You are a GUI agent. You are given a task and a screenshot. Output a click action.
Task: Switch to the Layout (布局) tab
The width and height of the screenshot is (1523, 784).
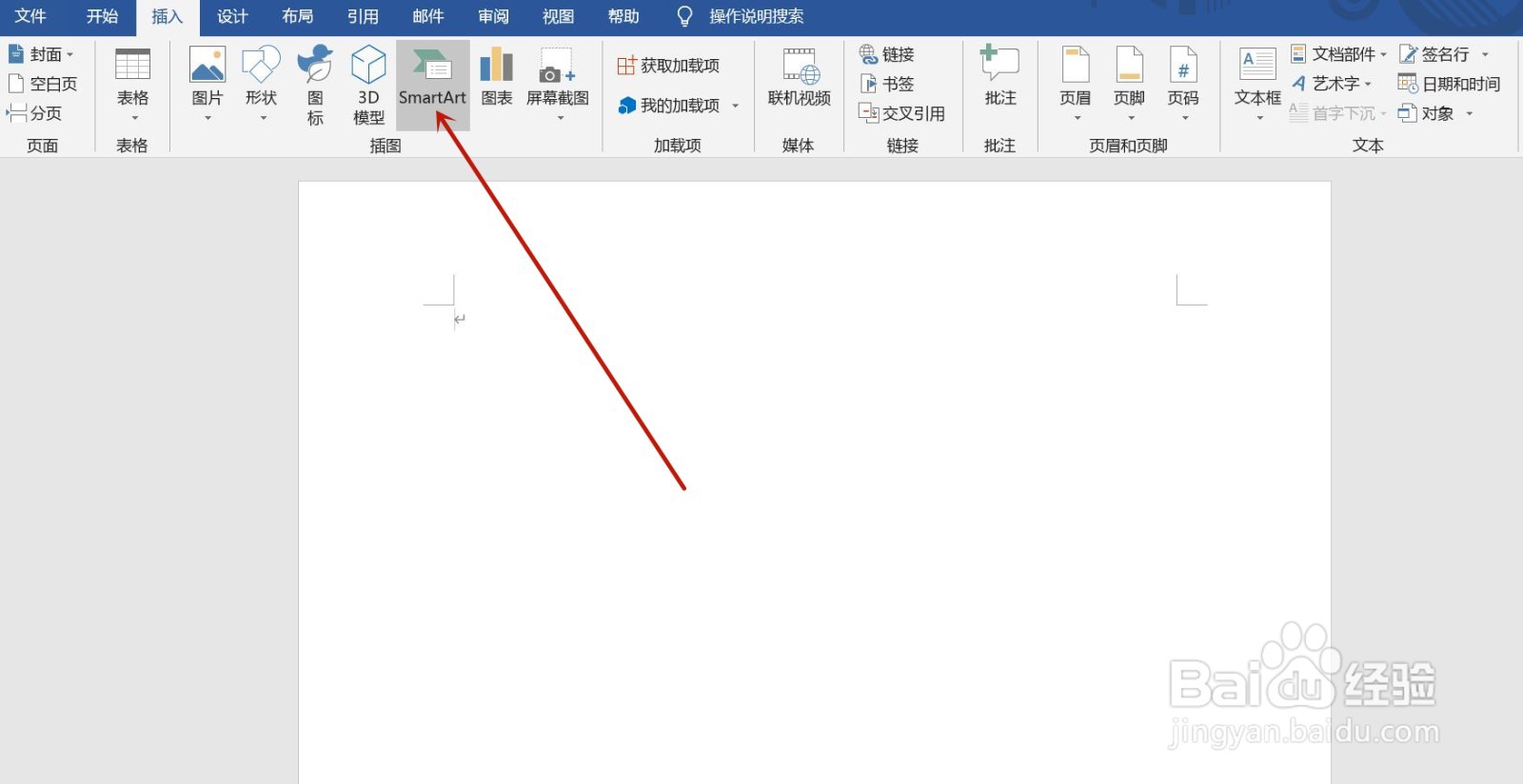(x=297, y=16)
